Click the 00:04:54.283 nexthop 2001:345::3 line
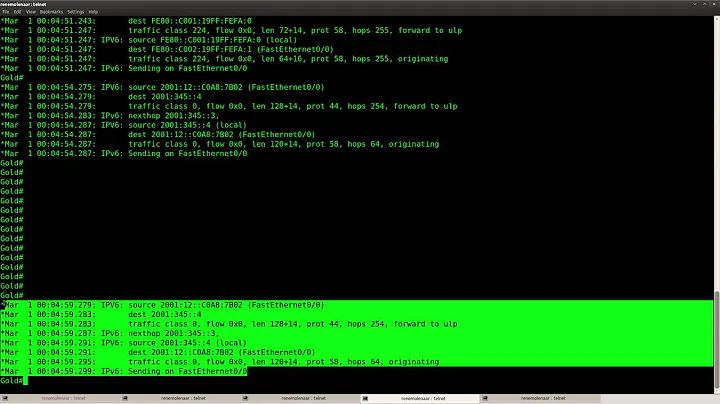The image size is (720, 404). click(x=110, y=116)
